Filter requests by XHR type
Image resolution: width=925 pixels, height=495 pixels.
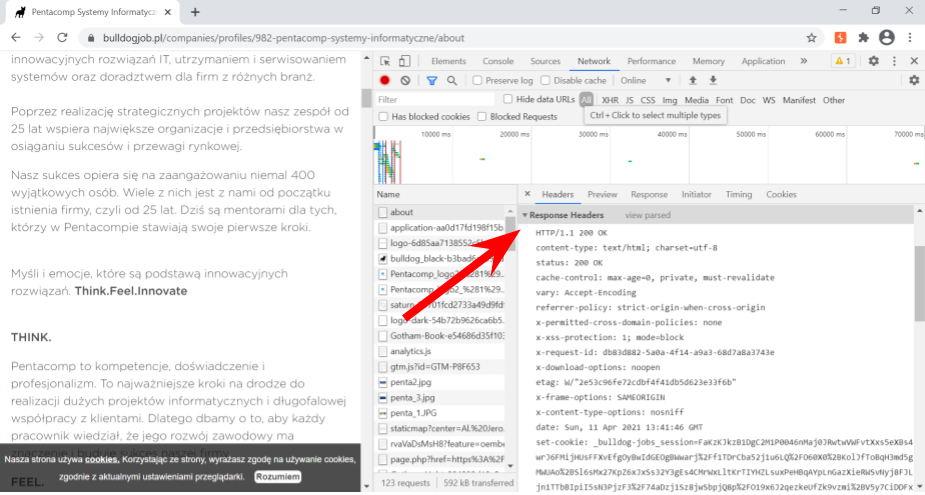point(610,100)
